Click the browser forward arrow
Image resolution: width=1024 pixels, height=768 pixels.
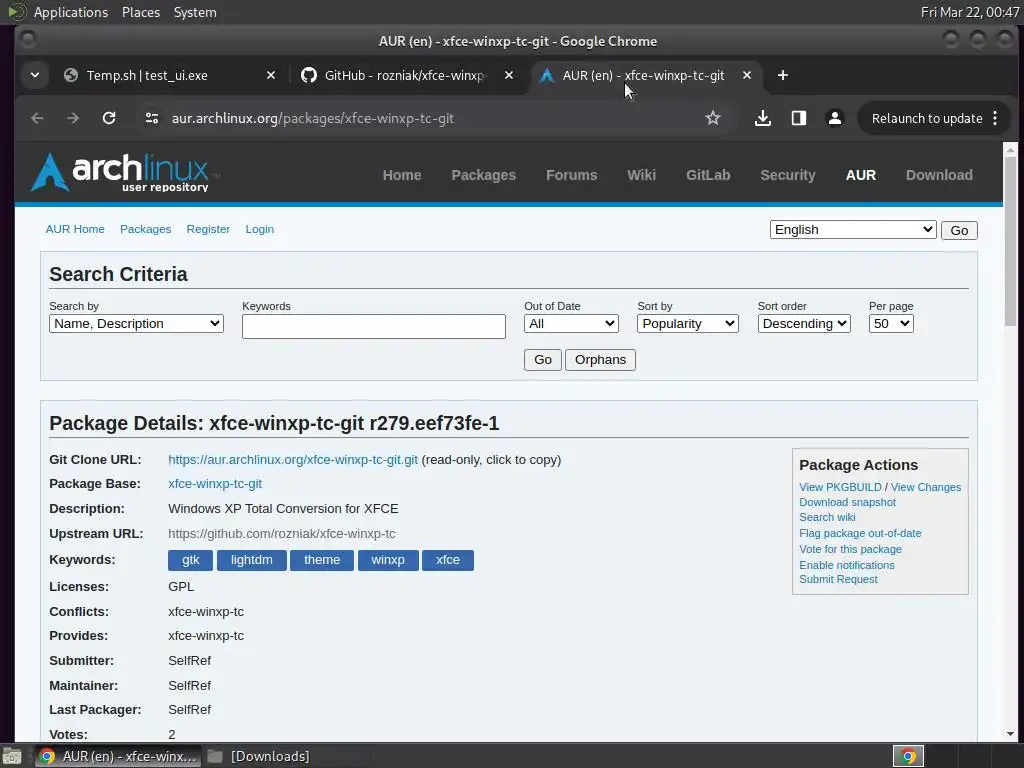[72, 118]
